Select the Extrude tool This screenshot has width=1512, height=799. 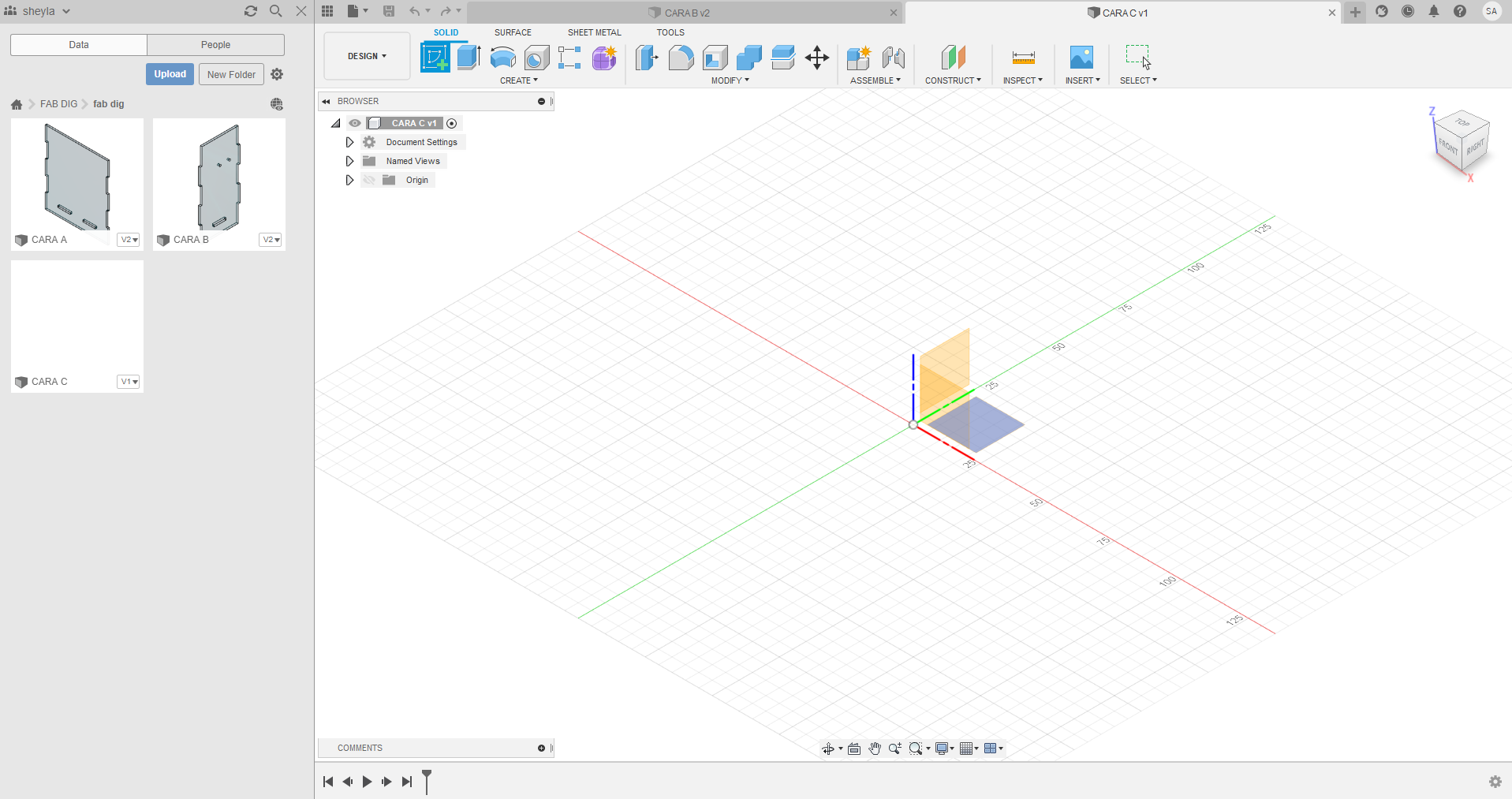pos(469,58)
